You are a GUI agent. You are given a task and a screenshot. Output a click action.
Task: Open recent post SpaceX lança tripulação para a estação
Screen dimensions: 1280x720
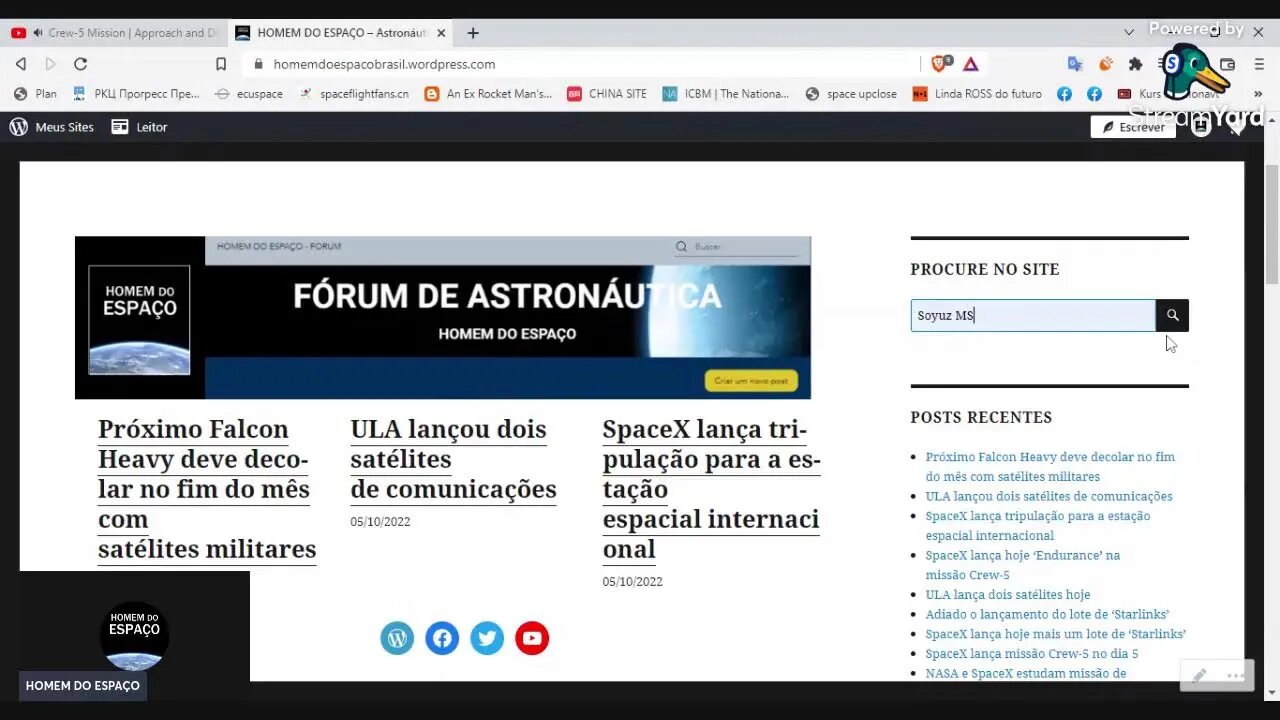(1038, 526)
